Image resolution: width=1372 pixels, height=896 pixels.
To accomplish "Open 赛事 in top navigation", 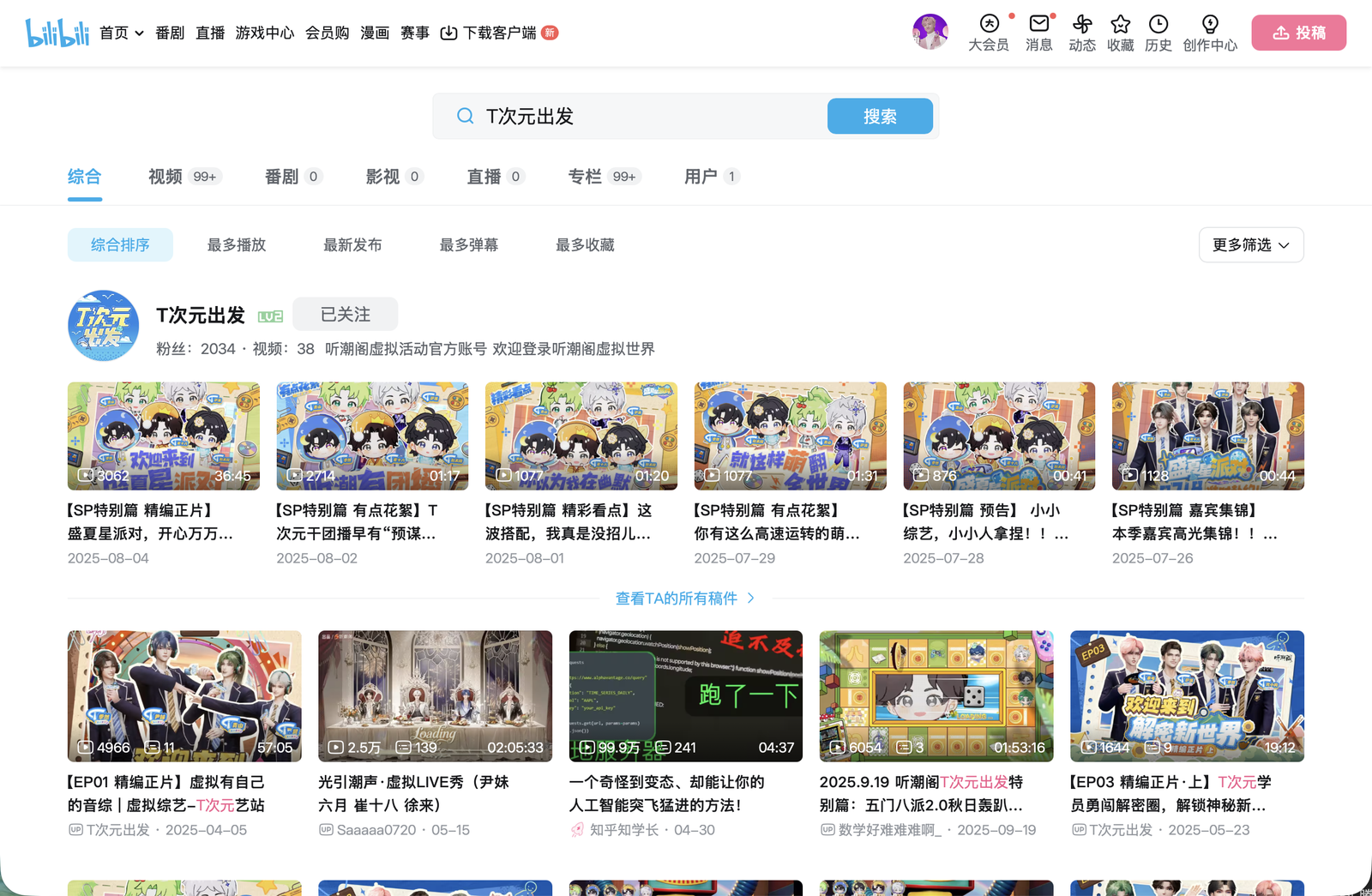I will 415,33.
